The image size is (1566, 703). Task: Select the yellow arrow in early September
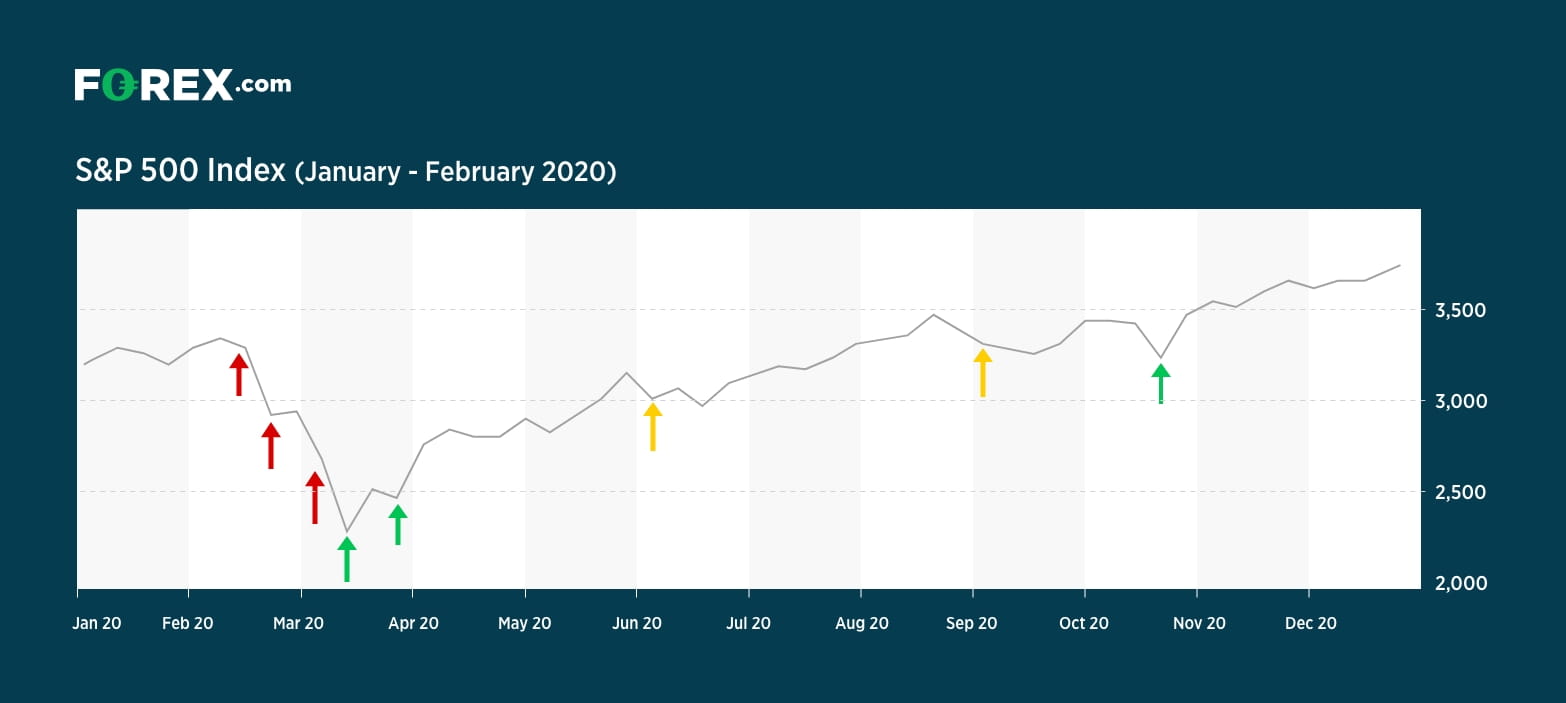(983, 373)
